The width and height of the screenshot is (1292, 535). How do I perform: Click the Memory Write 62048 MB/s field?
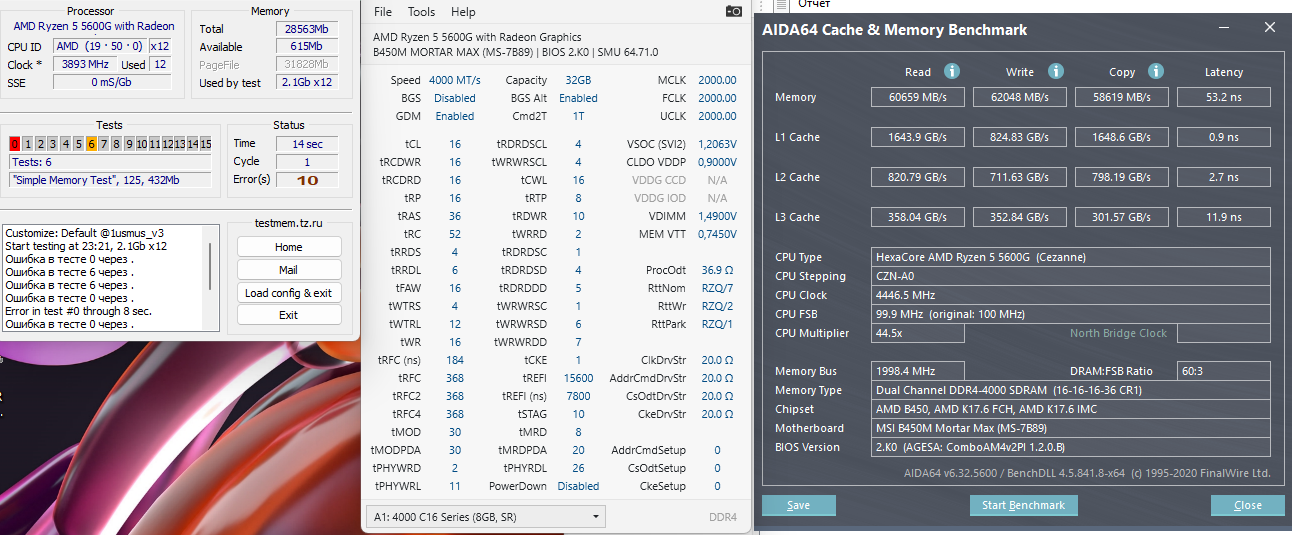click(x=1019, y=97)
